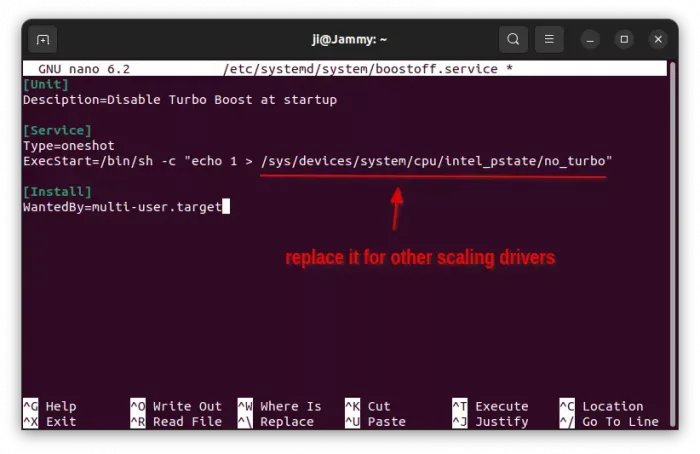The width and height of the screenshot is (700, 454).
Task: Click the Replace shortcut label
Action: (x=287, y=422)
